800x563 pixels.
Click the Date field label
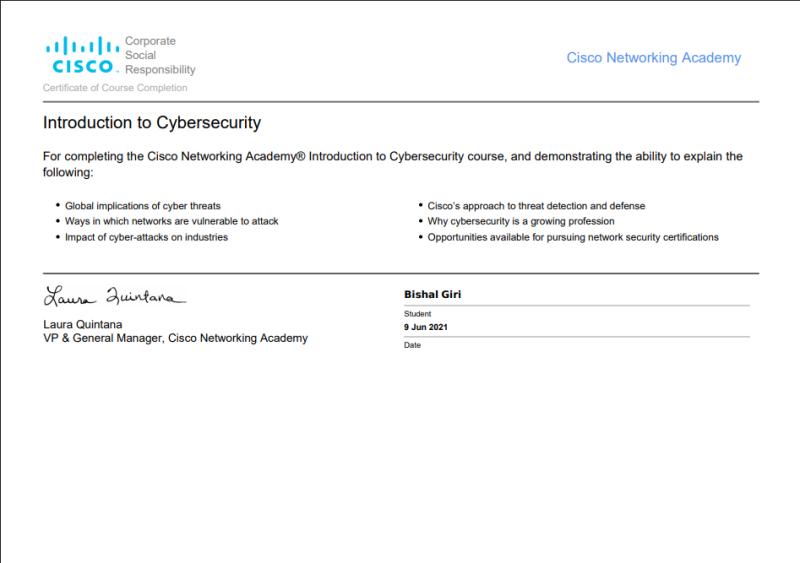[412, 345]
